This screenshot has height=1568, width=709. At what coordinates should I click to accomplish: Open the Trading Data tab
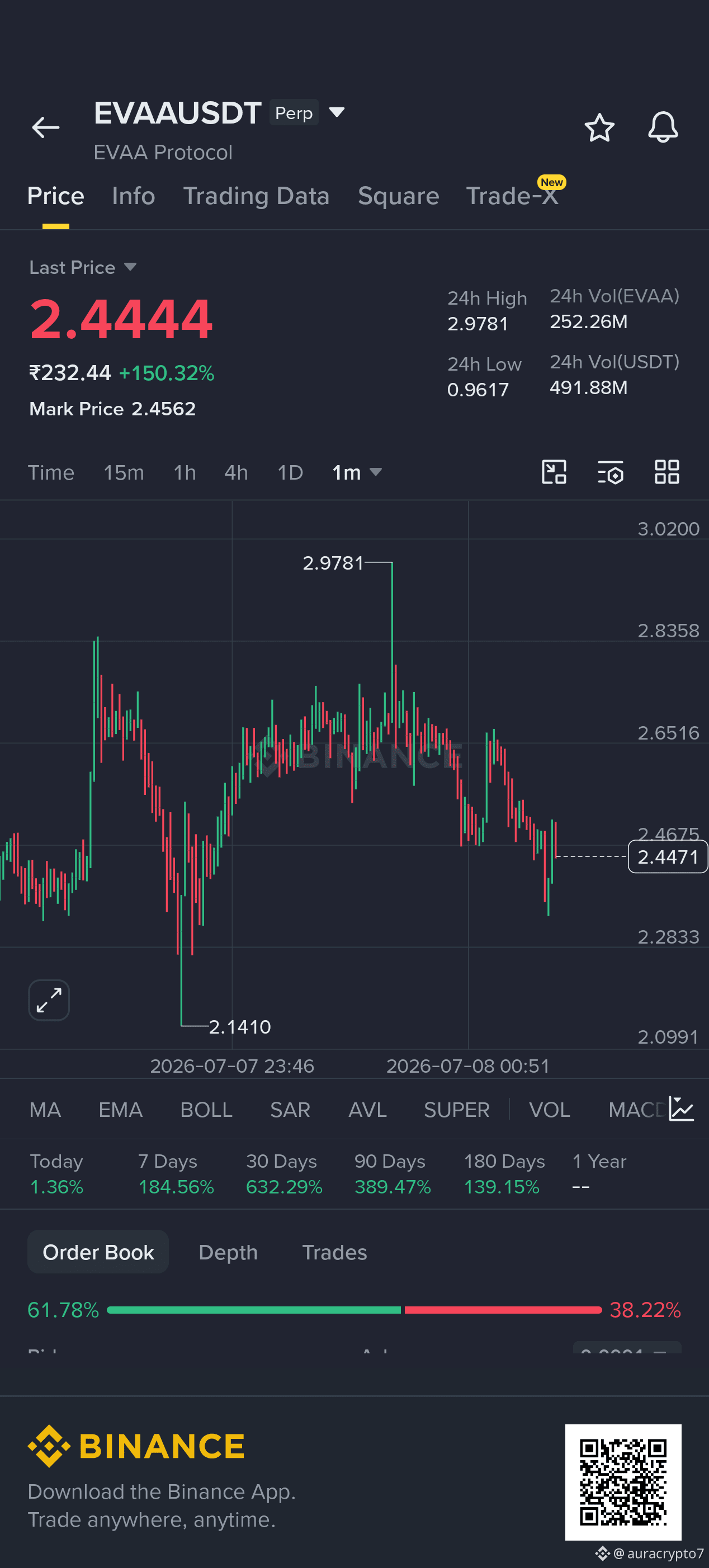[257, 196]
